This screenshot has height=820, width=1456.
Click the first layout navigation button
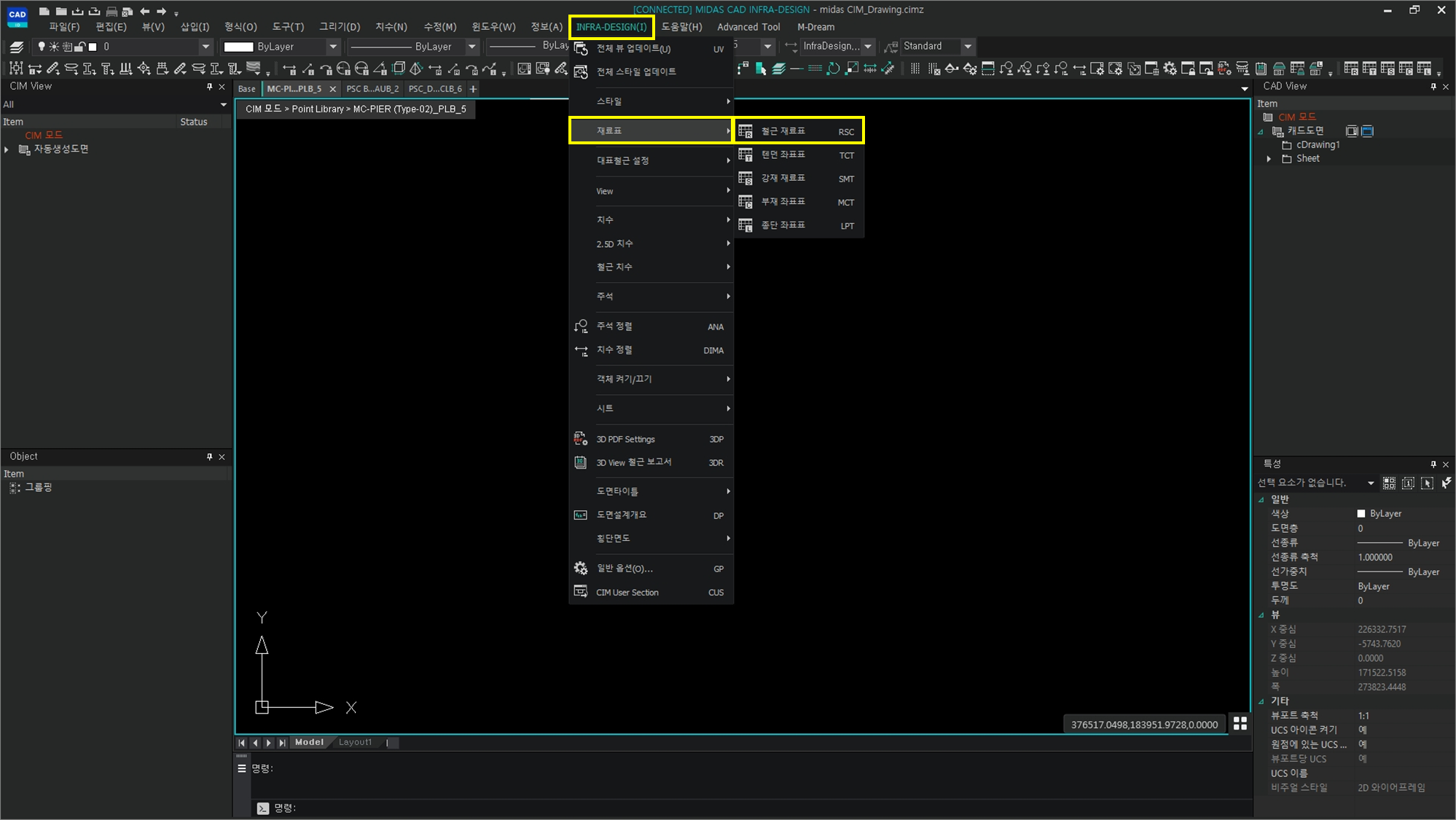coord(241,743)
